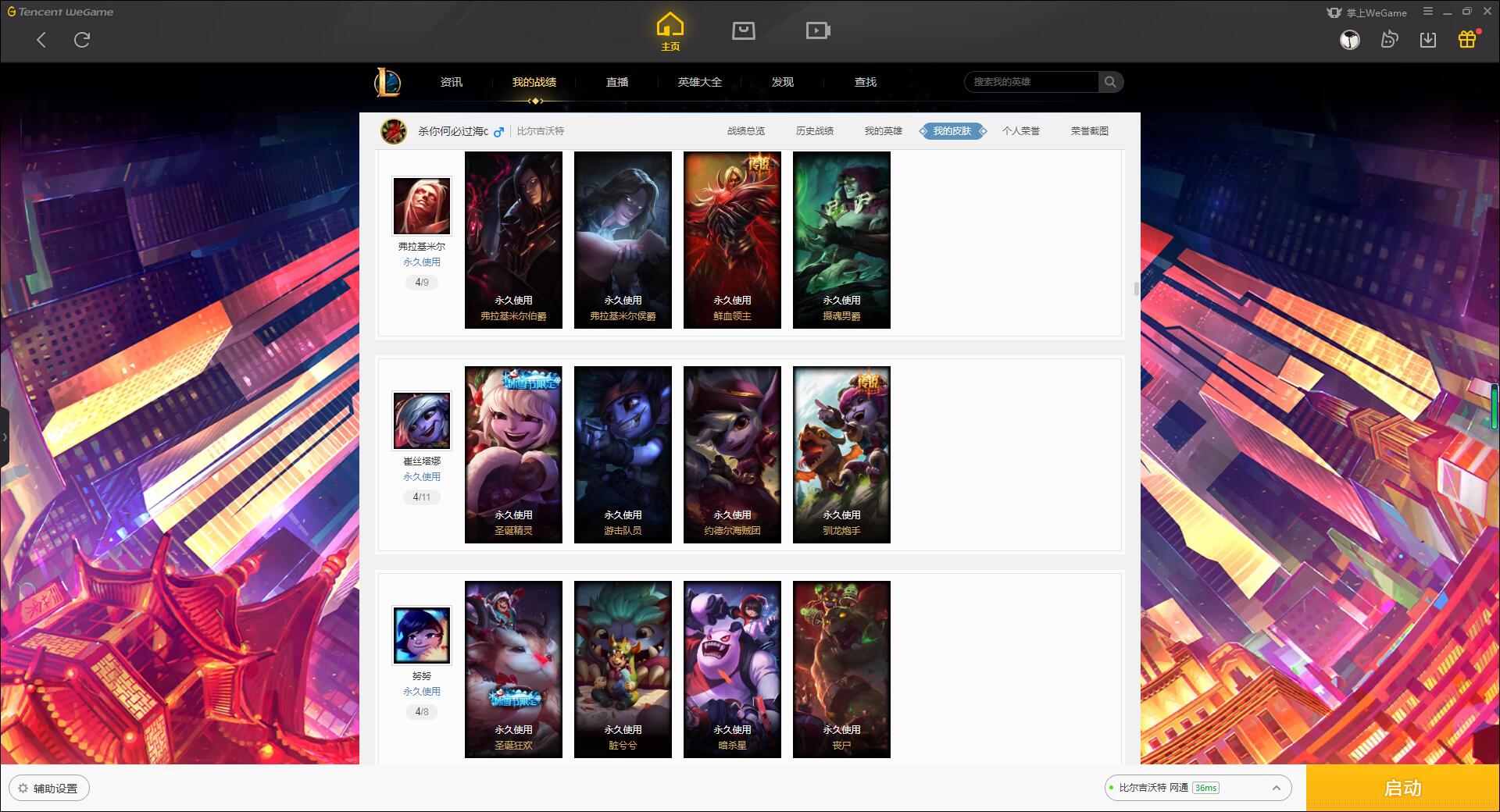1500x812 pixels.
Task: Click the user avatar icon at top right
Action: [1350, 39]
